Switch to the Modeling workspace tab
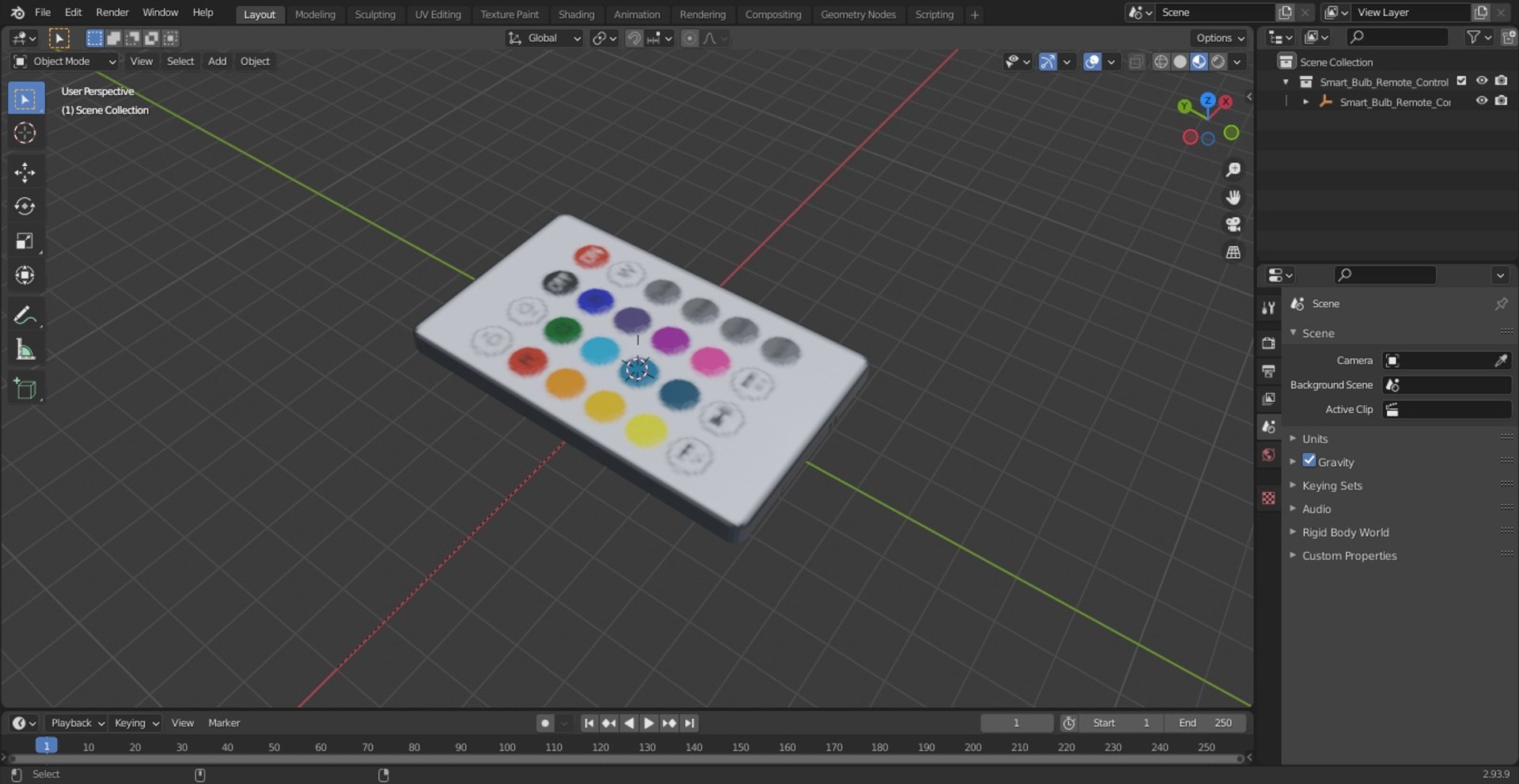The height and width of the screenshot is (784, 1519). (x=315, y=14)
